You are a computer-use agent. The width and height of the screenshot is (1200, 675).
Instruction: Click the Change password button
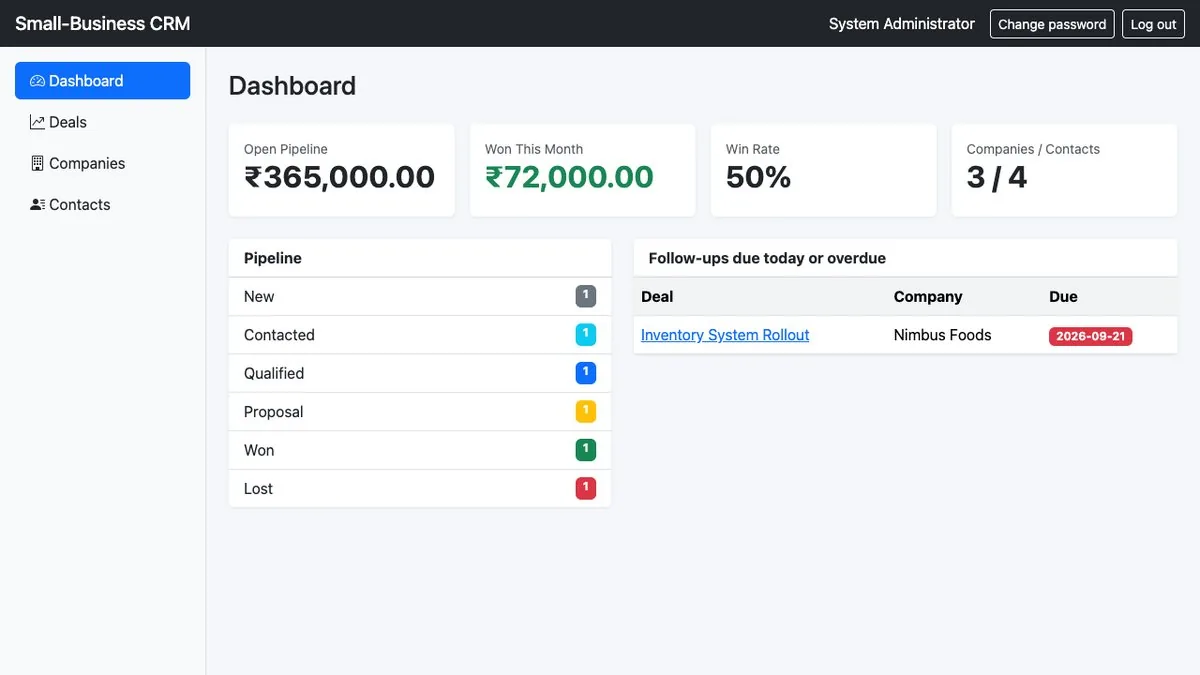click(1052, 24)
